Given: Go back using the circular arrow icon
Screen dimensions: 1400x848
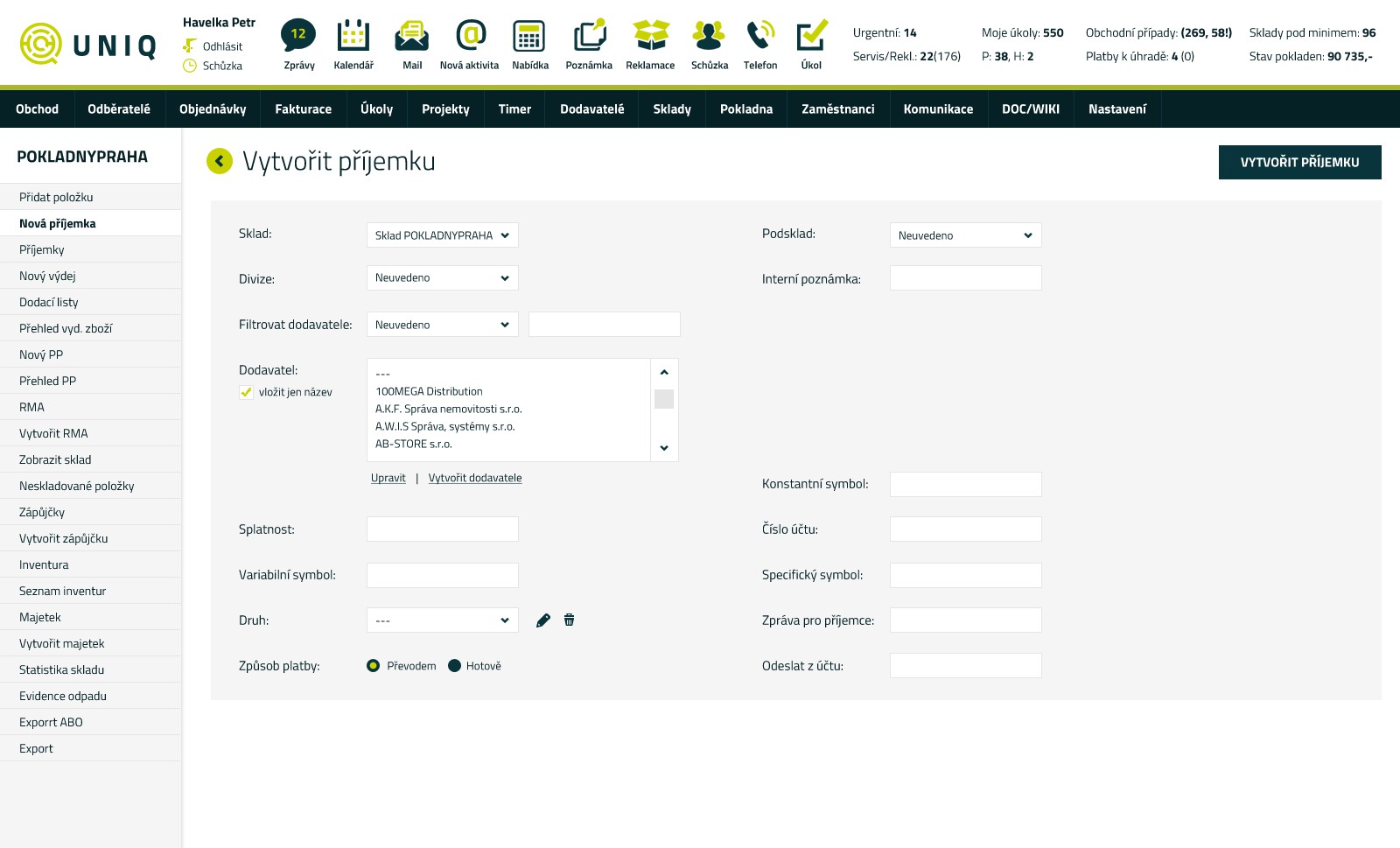Looking at the screenshot, I should (220, 161).
